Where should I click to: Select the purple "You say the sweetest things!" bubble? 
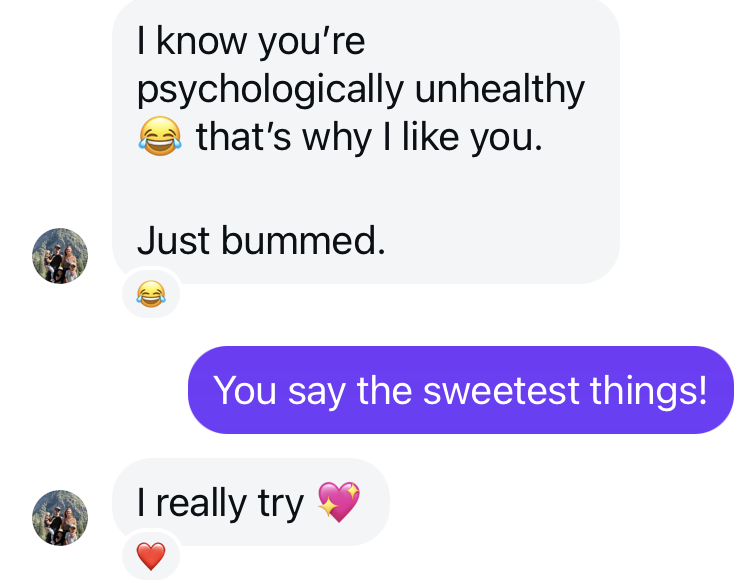(x=461, y=390)
